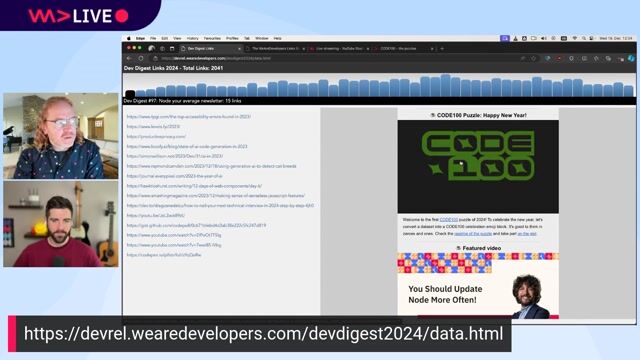Image resolution: width=640 pixels, height=360 pixels.
Task: Open the File menu
Action: [x=153, y=38]
